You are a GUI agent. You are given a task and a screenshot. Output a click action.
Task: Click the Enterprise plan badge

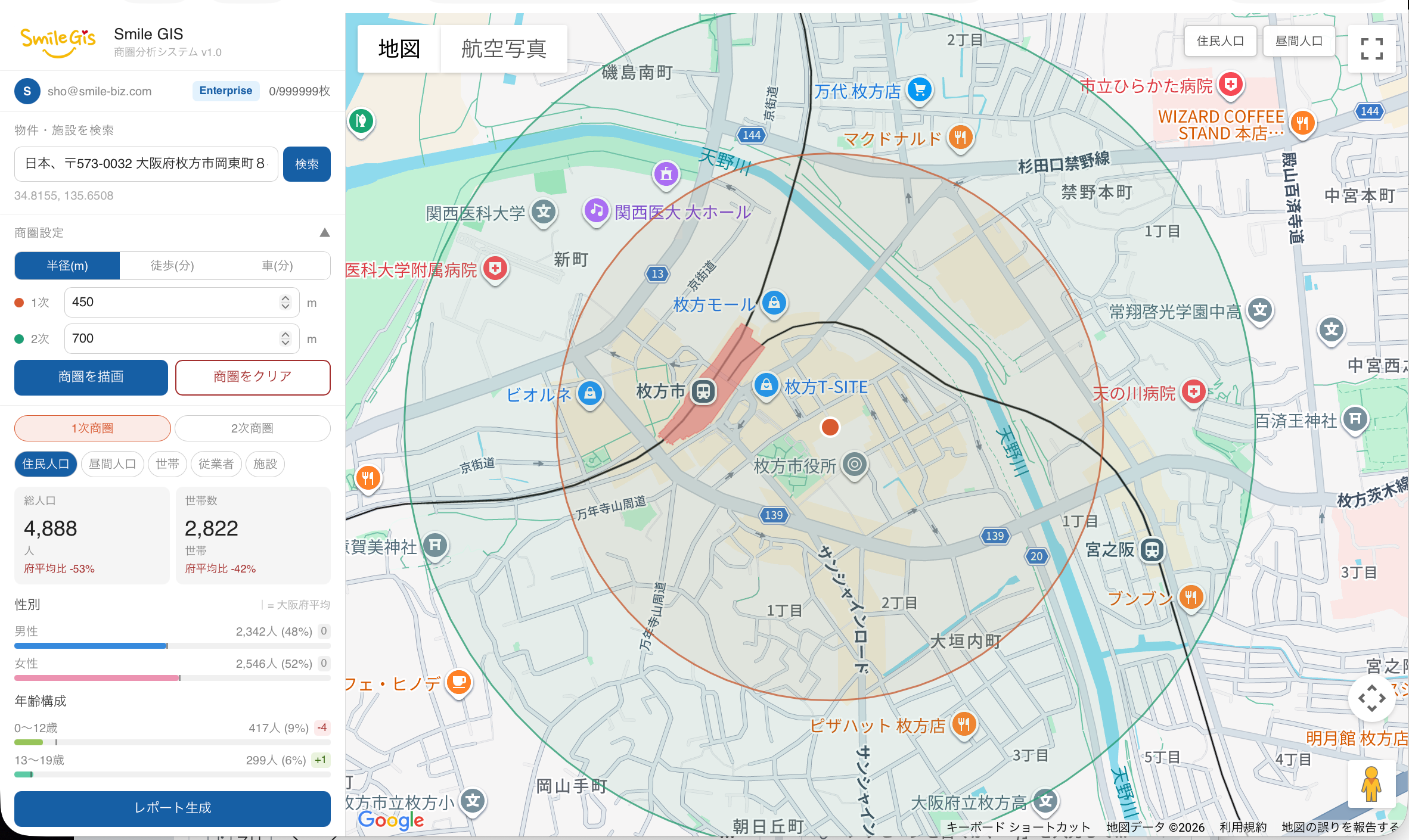click(x=226, y=91)
